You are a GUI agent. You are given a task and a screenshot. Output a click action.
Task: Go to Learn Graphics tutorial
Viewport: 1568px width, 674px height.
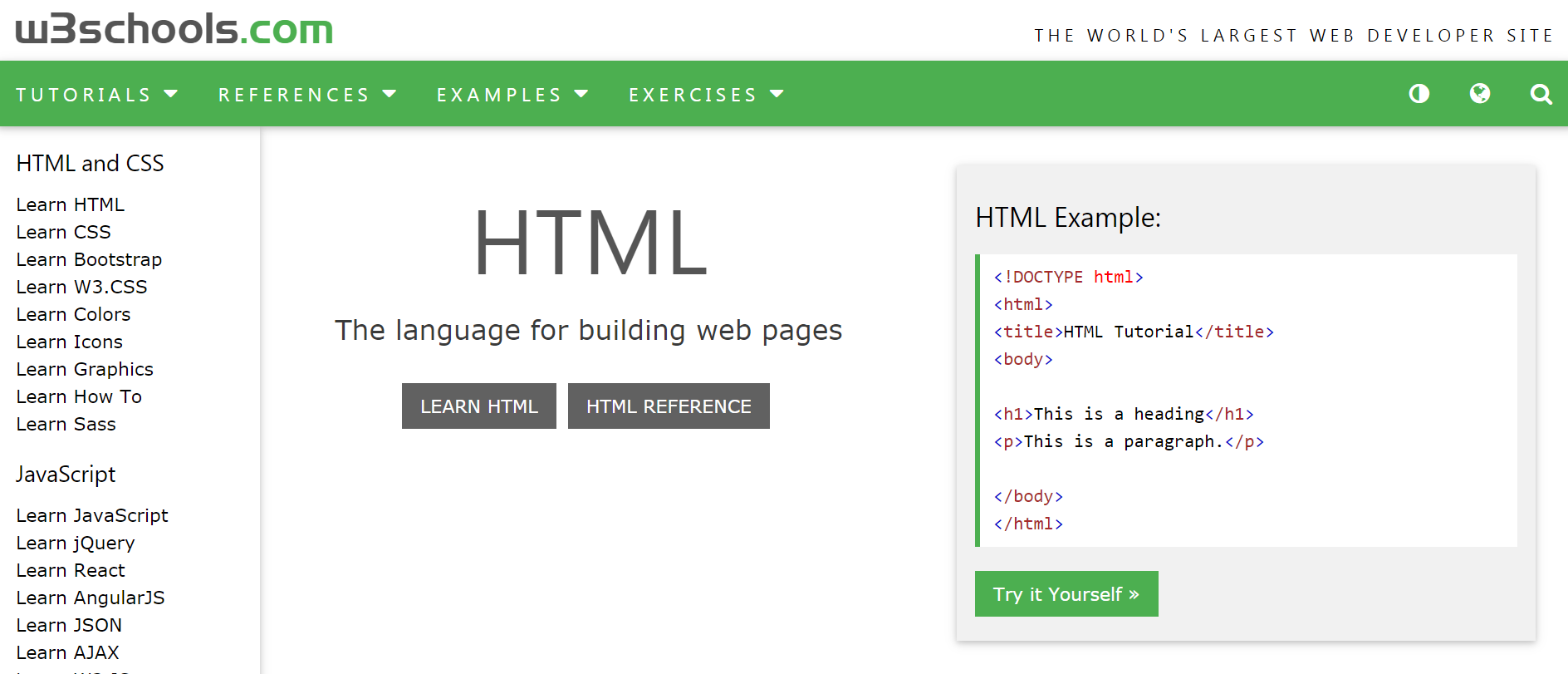click(x=86, y=369)
